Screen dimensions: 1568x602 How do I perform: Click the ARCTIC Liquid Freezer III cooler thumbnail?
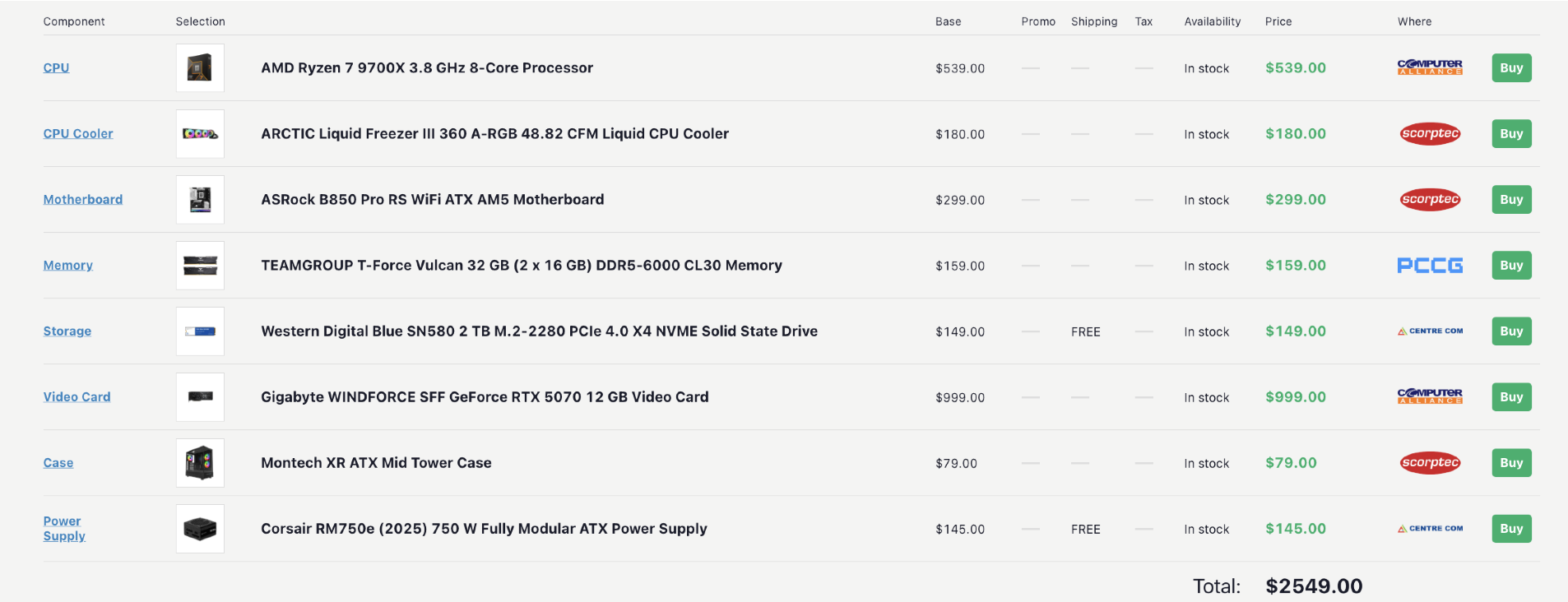(x=200, y=134)
